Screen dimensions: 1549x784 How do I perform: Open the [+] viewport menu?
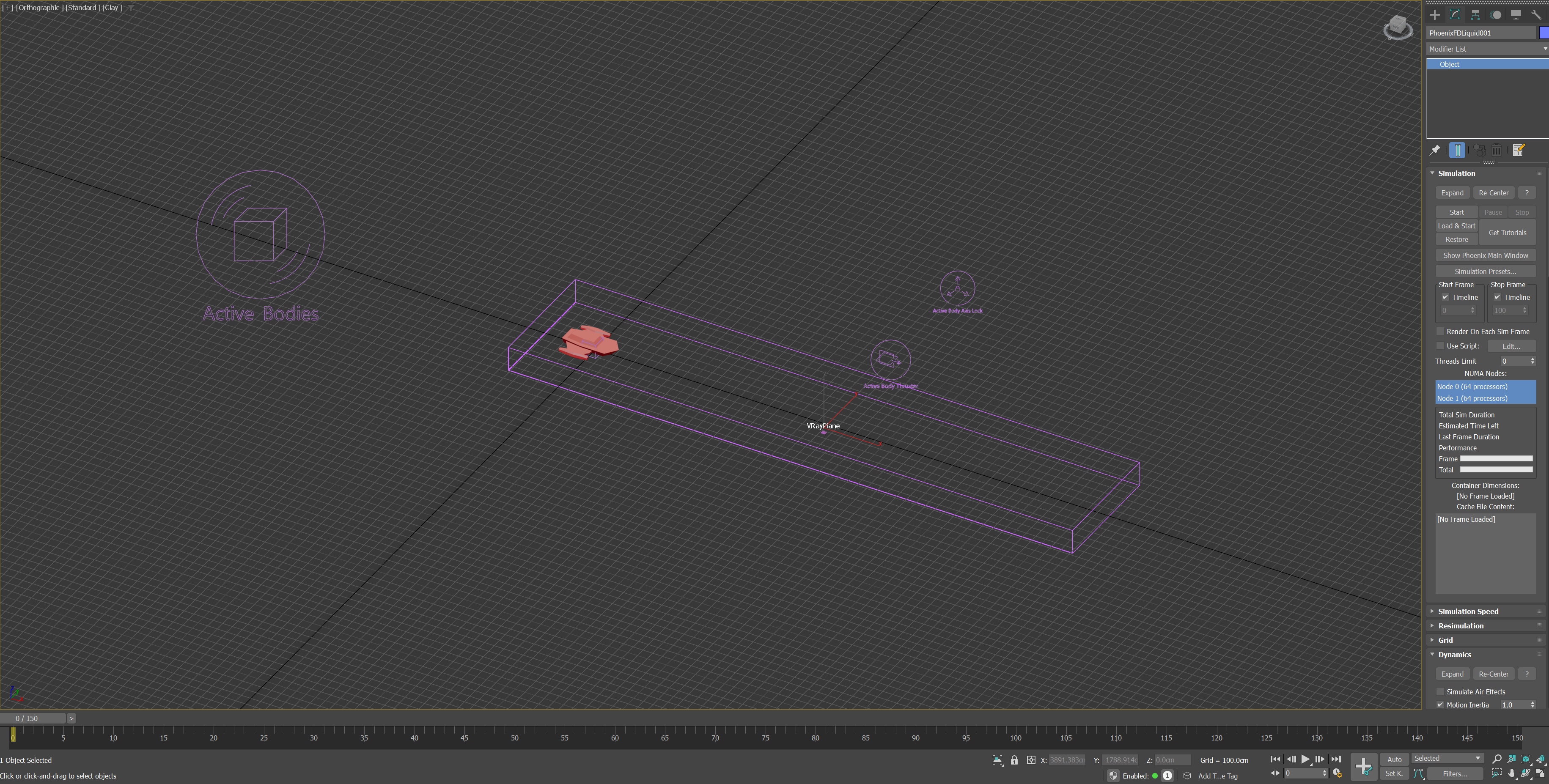8,8
